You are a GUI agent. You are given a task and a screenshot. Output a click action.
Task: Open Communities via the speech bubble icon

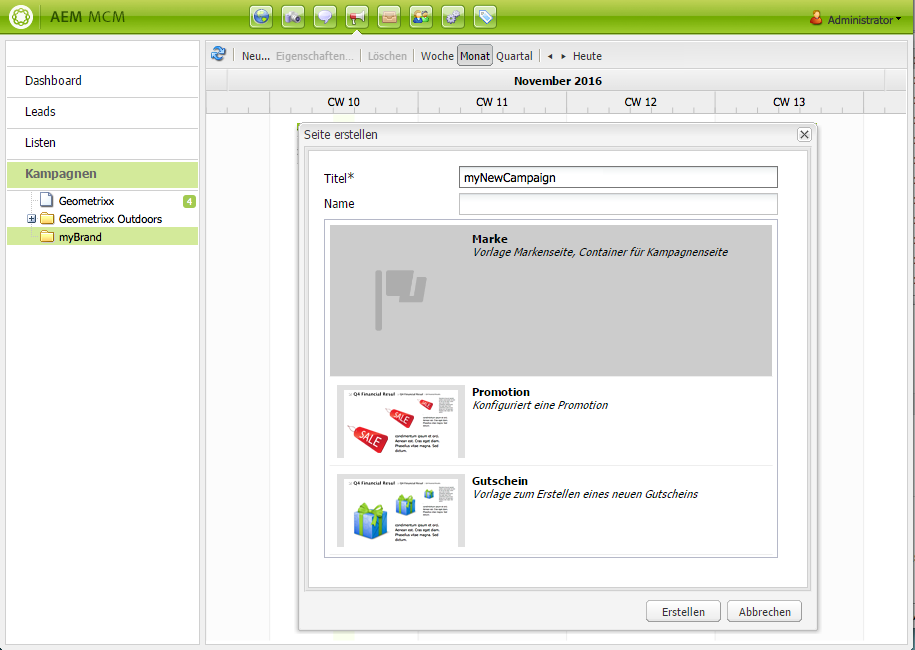tap(325, 17)
